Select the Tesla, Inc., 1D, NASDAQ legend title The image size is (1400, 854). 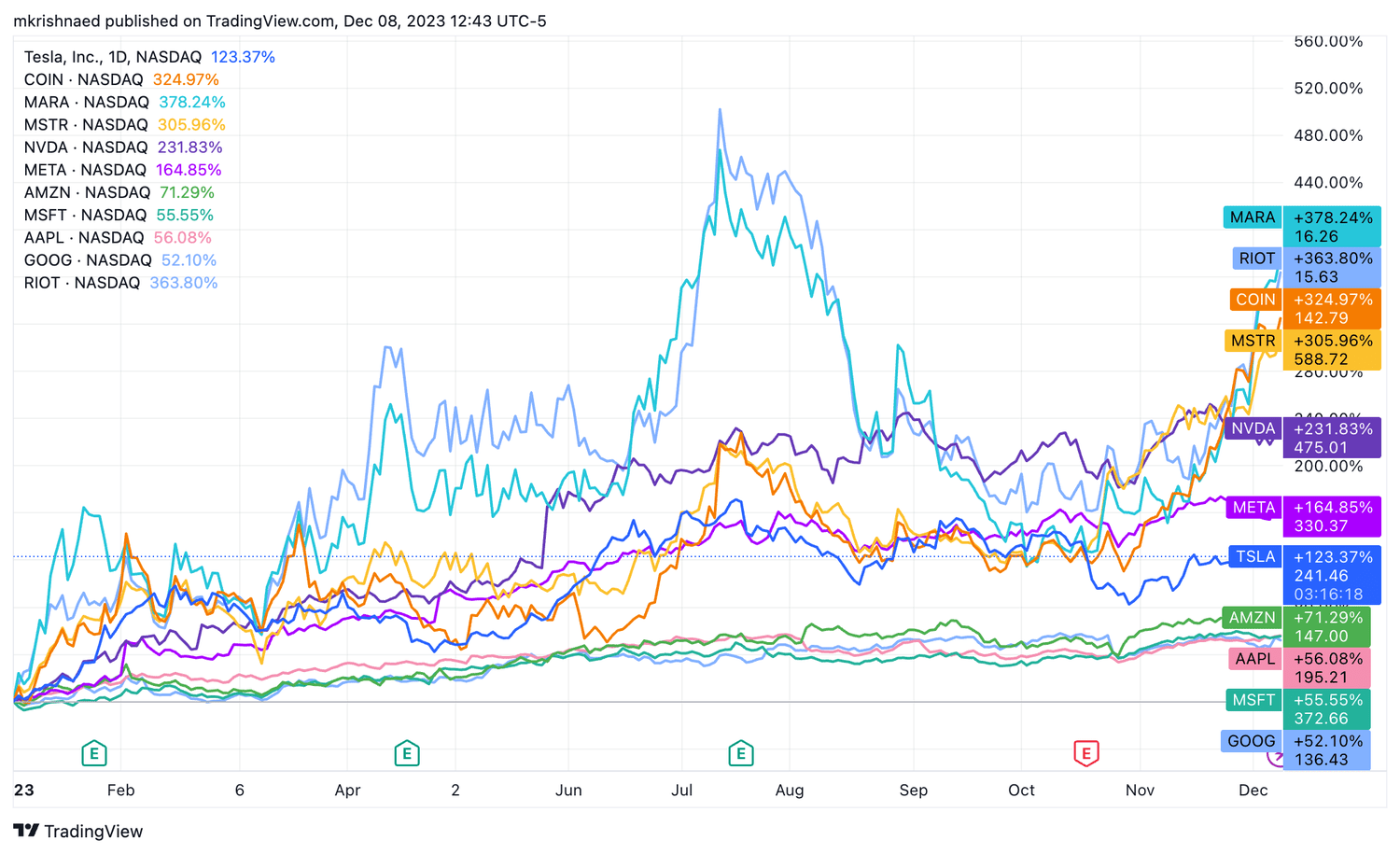(113, 57)
